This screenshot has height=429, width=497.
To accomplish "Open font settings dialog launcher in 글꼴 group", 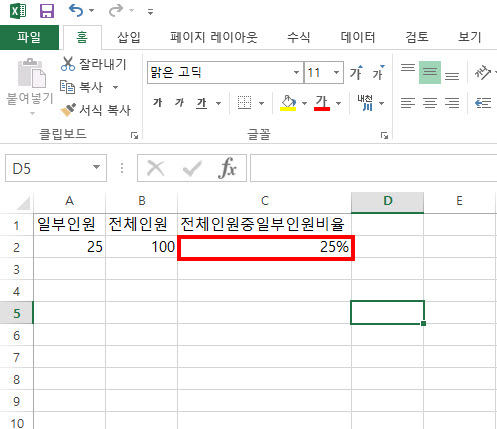I will pyautogui.click(x=385, y=135).
